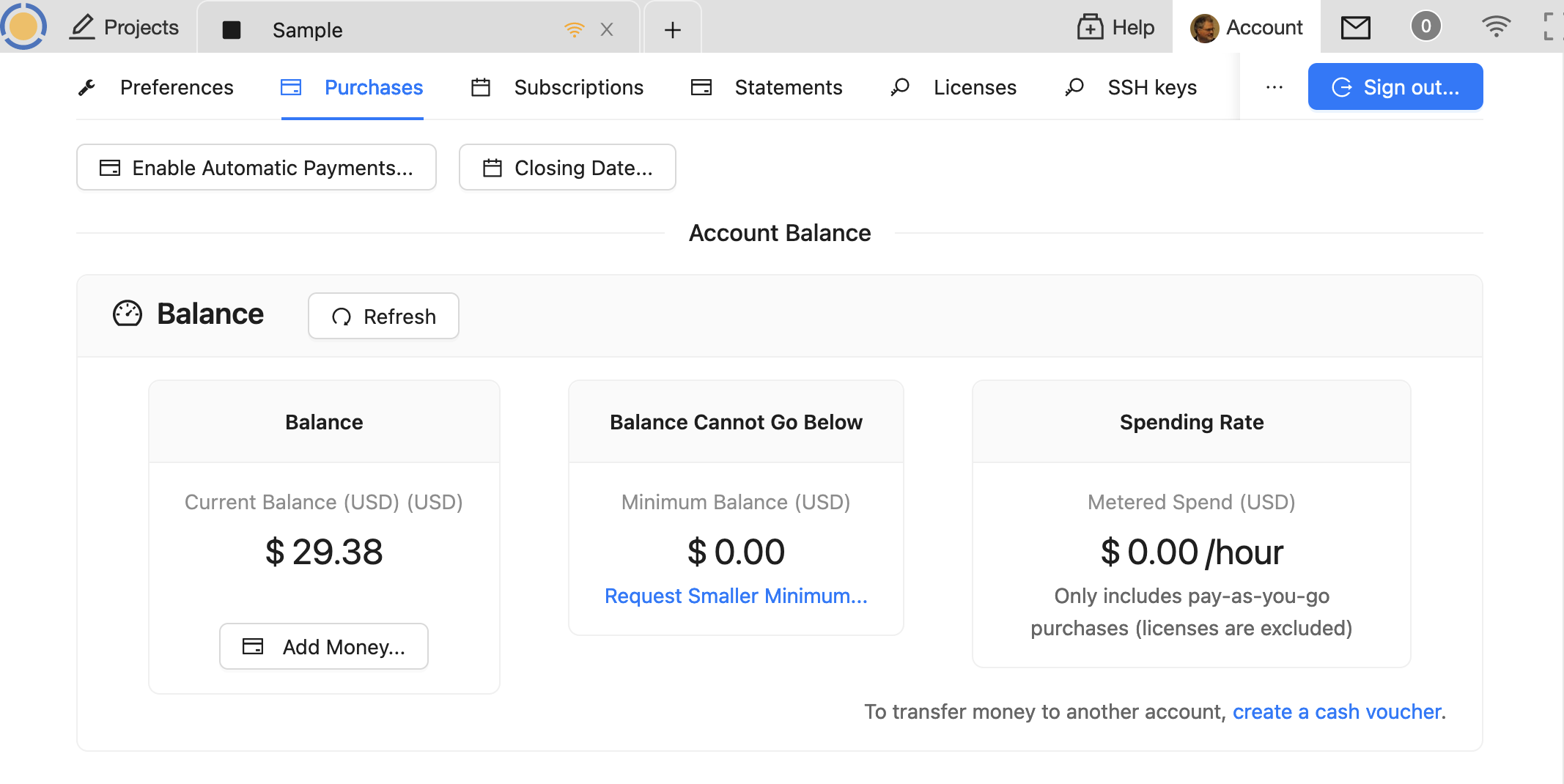Refresh the account balance

point(383,317)
